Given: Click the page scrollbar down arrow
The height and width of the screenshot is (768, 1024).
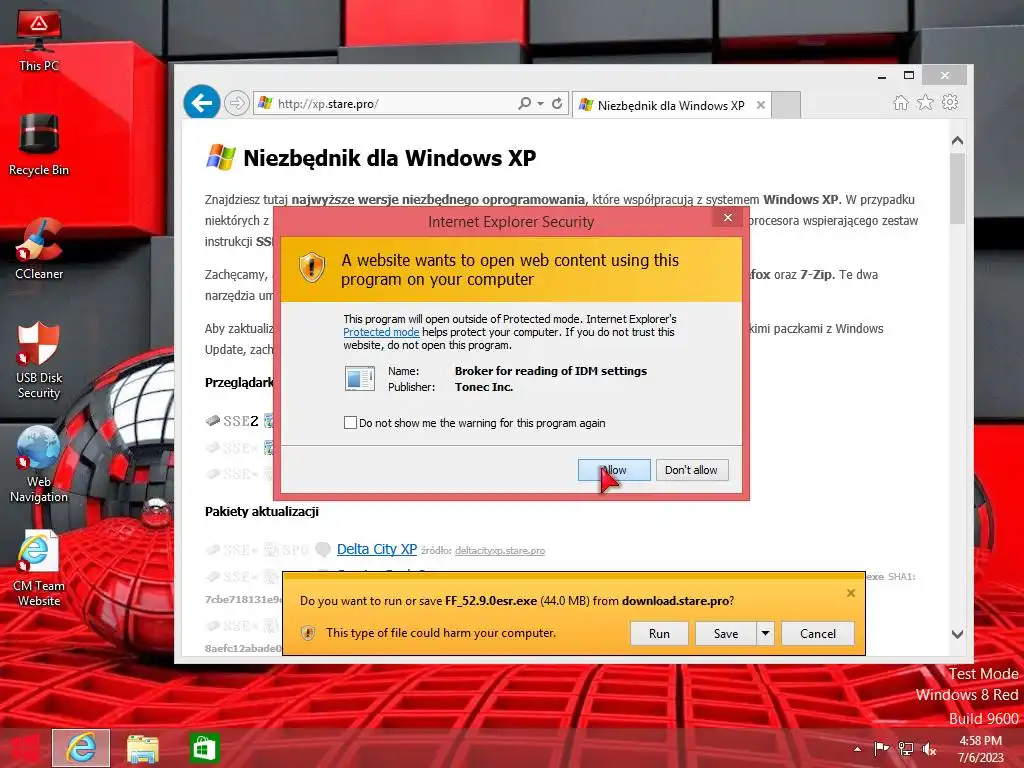Looking at the screenshot, I should [x=957, y=634].
